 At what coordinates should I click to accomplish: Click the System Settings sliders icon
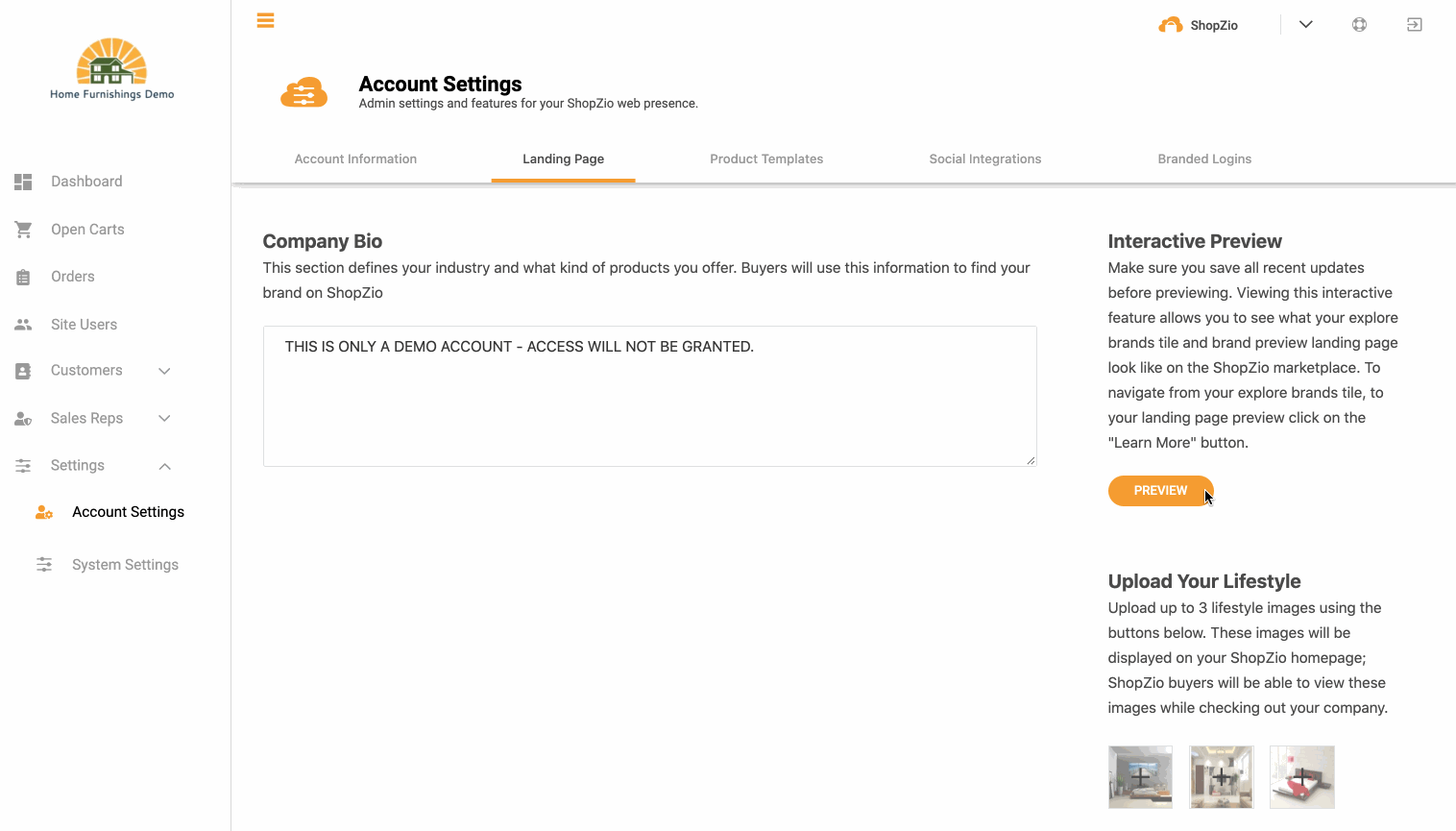44,565
